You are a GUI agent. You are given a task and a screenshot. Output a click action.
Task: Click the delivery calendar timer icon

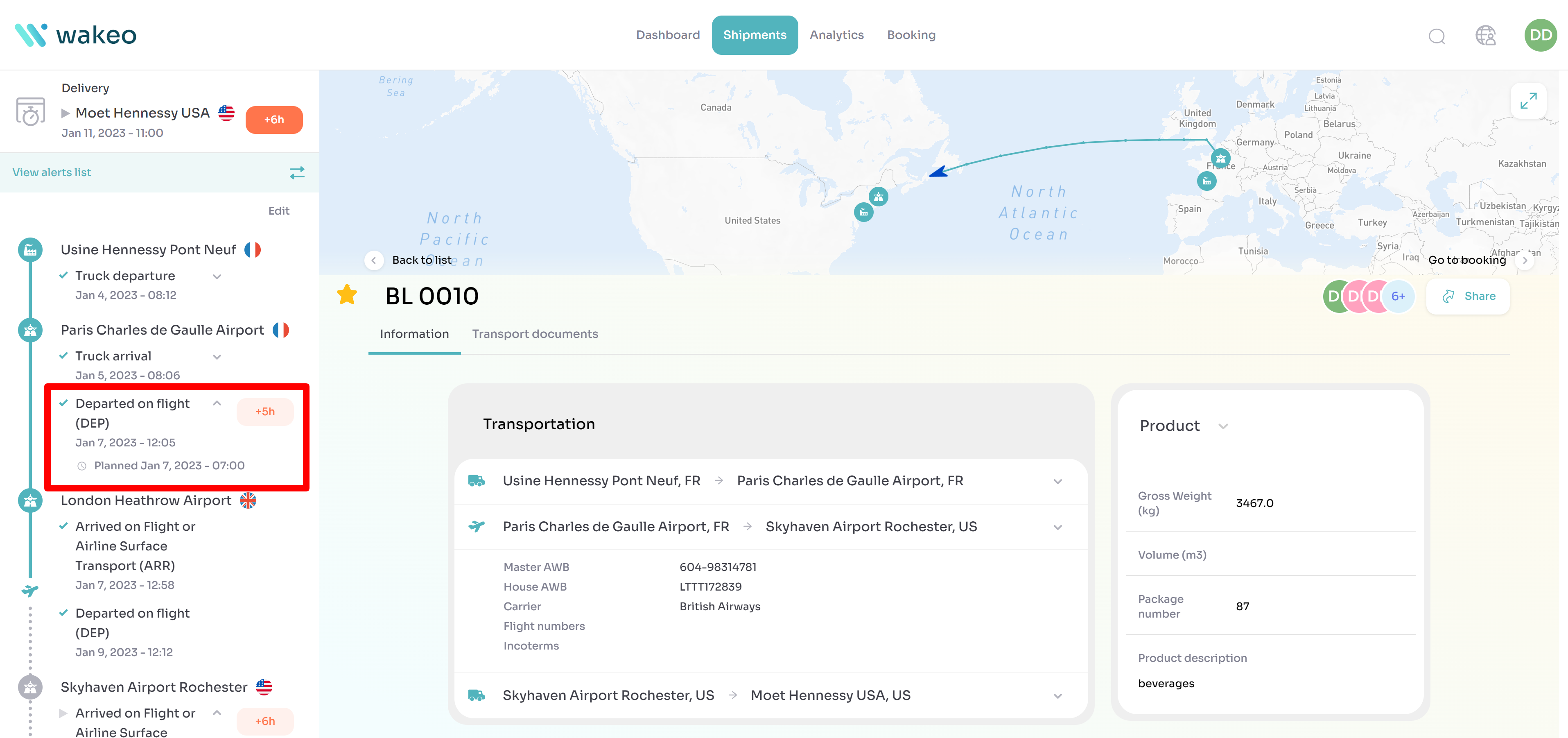(30, 111)
